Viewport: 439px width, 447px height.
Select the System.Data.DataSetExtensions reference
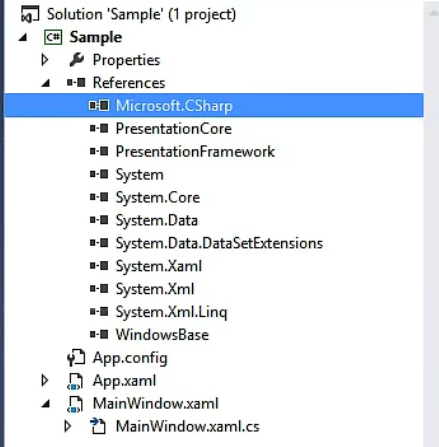(219, 243)
